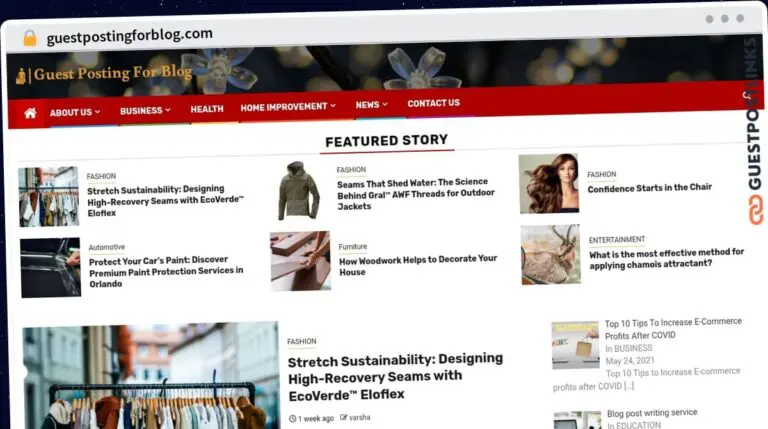Select the Automotive category label
Viewport: 768px width, 429px height.
tap(107, 247)
